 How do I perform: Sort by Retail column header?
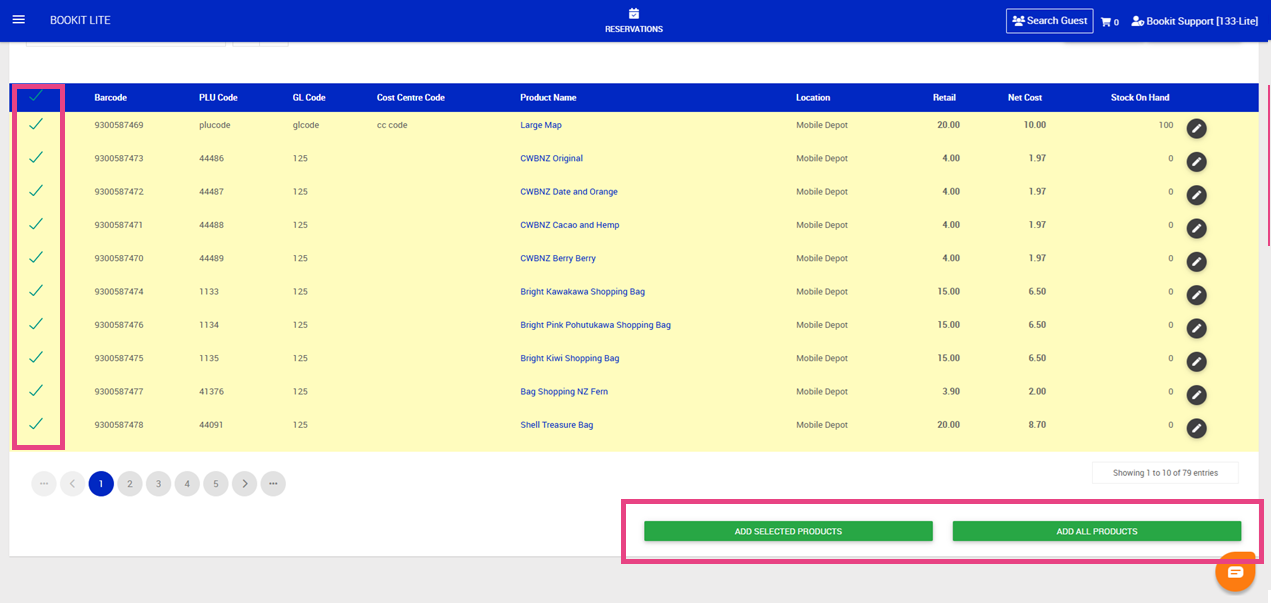[x=944, y=98]
